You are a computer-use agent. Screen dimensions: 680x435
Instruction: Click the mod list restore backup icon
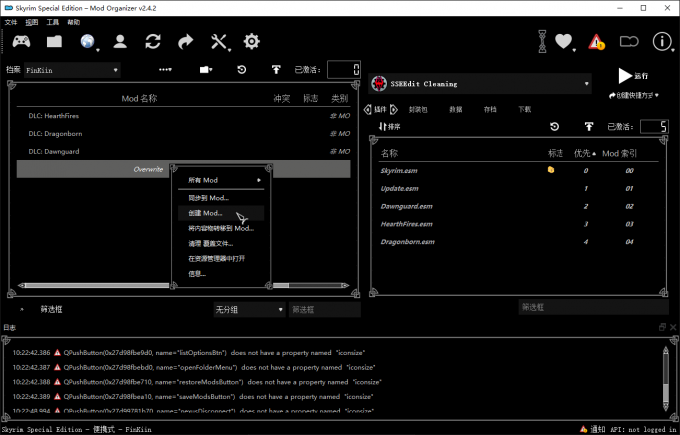point(242,70)
